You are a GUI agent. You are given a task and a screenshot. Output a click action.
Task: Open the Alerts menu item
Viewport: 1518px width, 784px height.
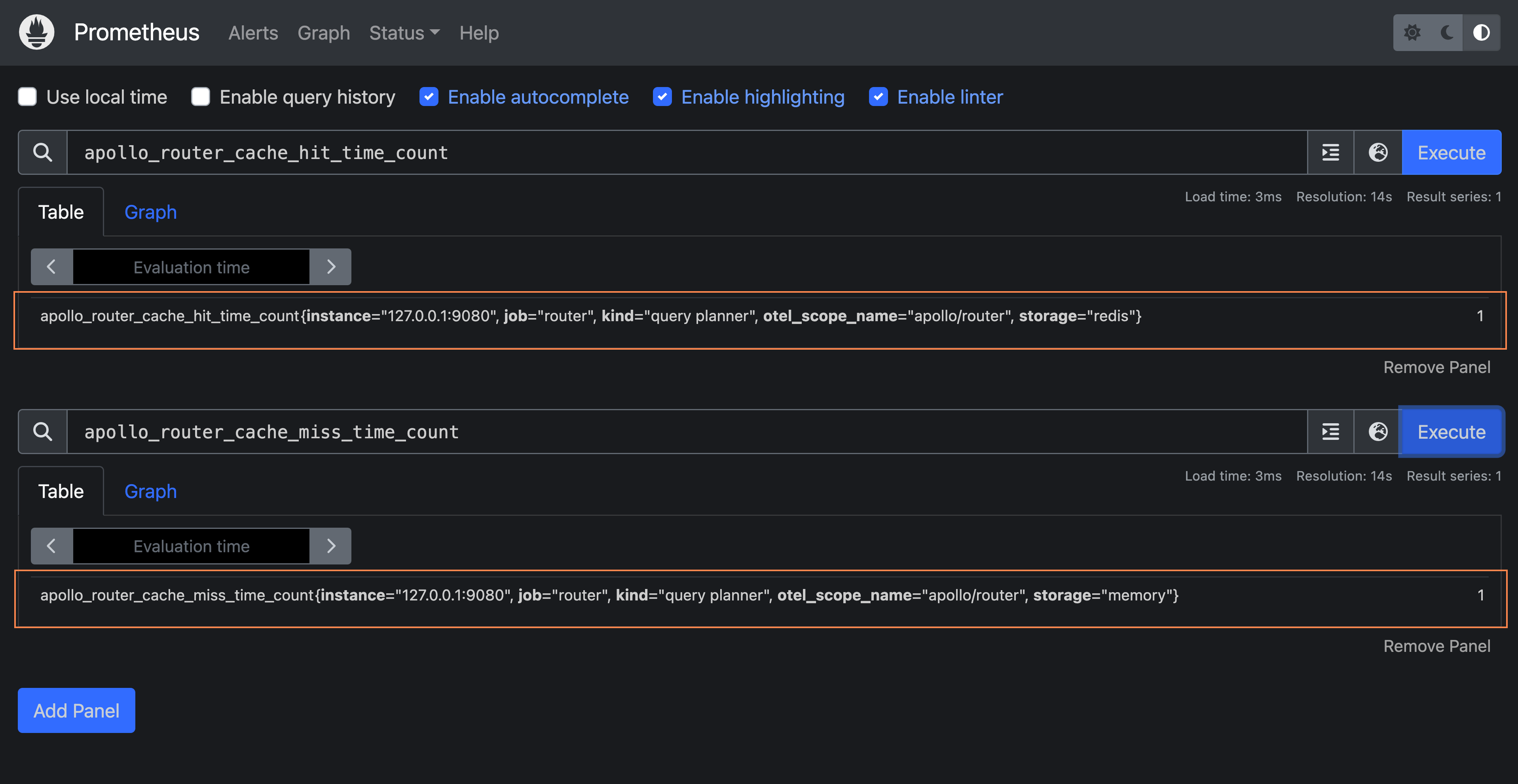(x=253, y=33)
